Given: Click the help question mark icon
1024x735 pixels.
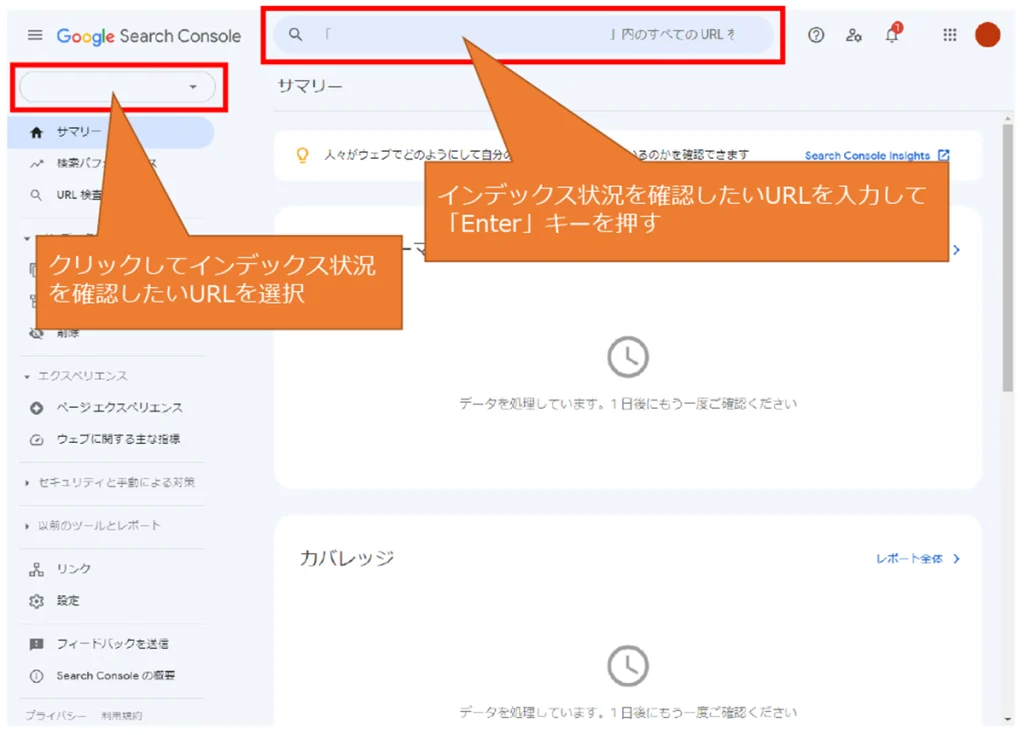Looking at the screenshot, I should [816, 35].
